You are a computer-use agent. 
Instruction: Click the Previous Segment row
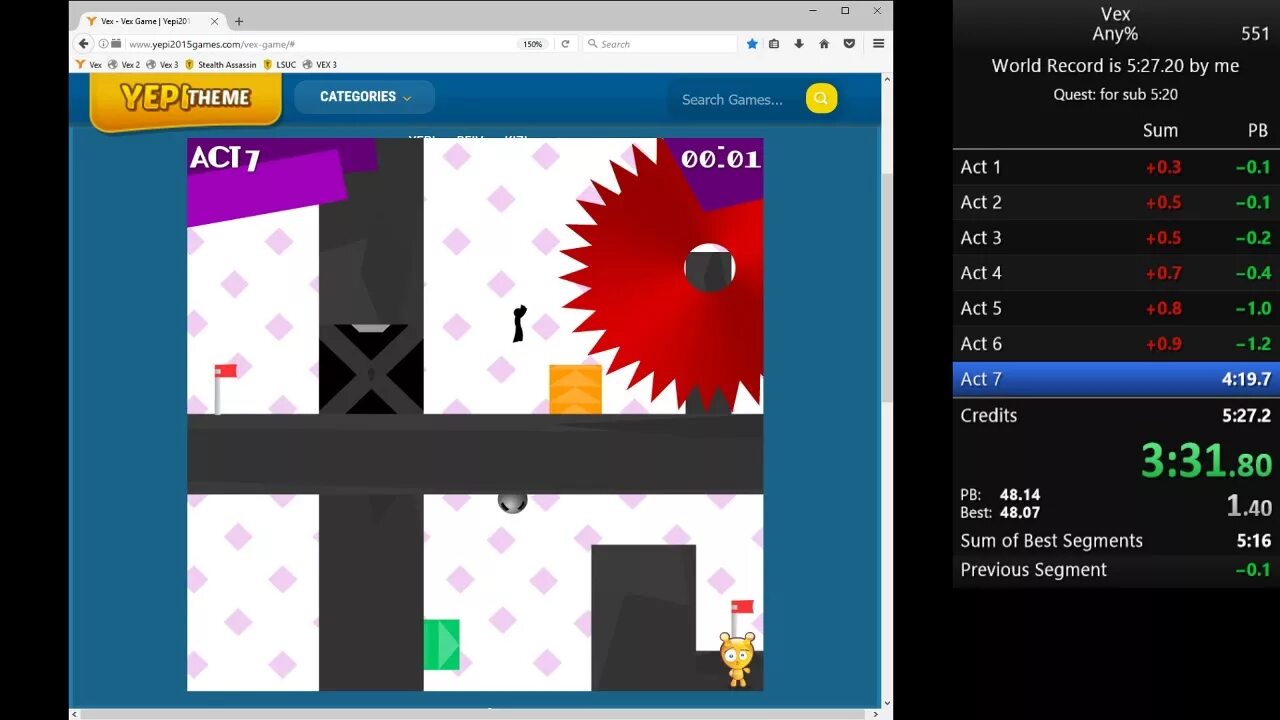click(1116, 570)
